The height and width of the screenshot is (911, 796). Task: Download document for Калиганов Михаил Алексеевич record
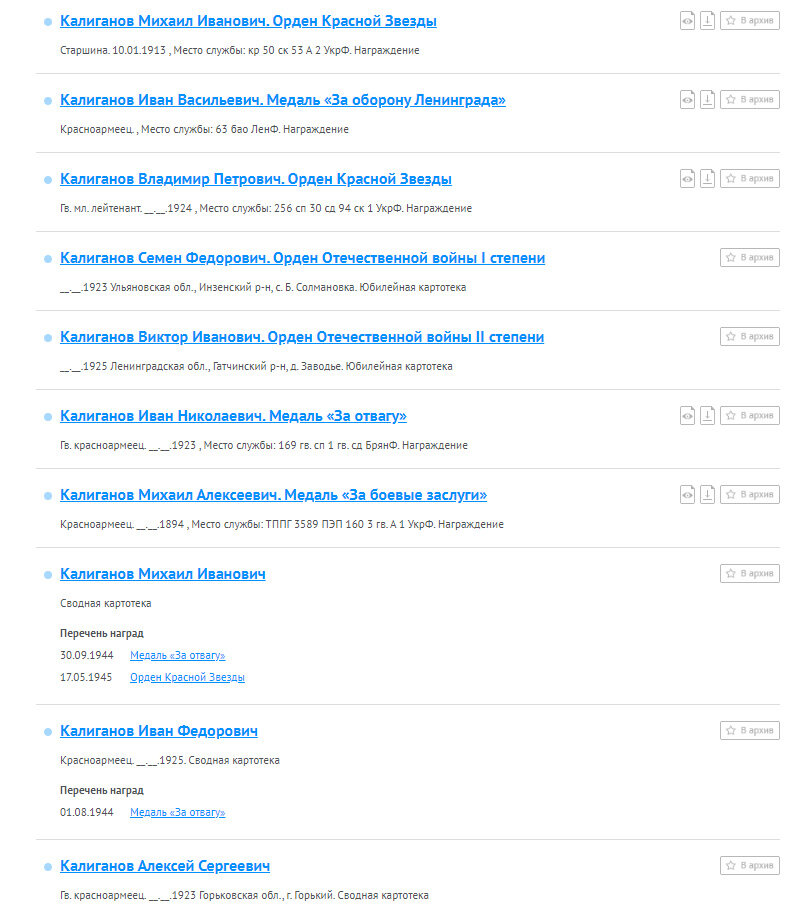[x=707, y=495]
